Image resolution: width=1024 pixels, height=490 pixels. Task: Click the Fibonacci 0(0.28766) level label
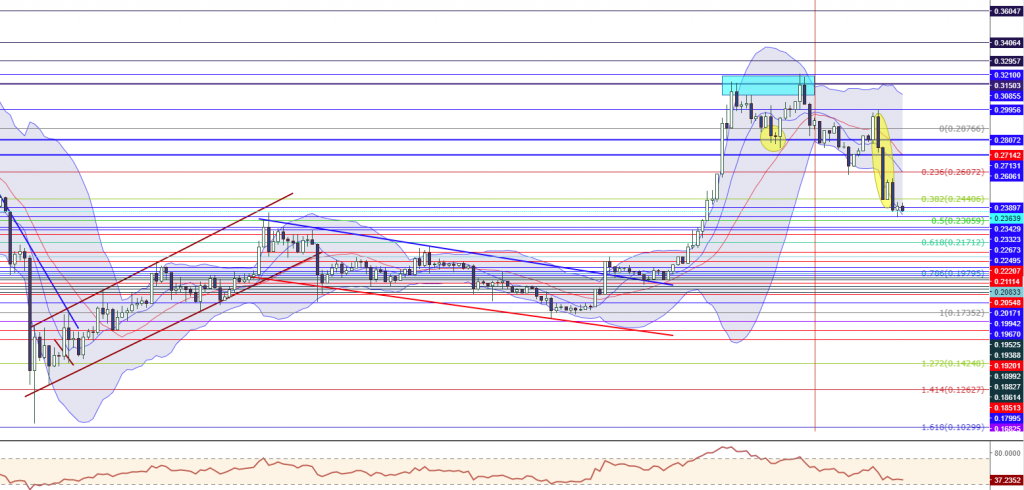pyautogui.click(x=961, y=129)
